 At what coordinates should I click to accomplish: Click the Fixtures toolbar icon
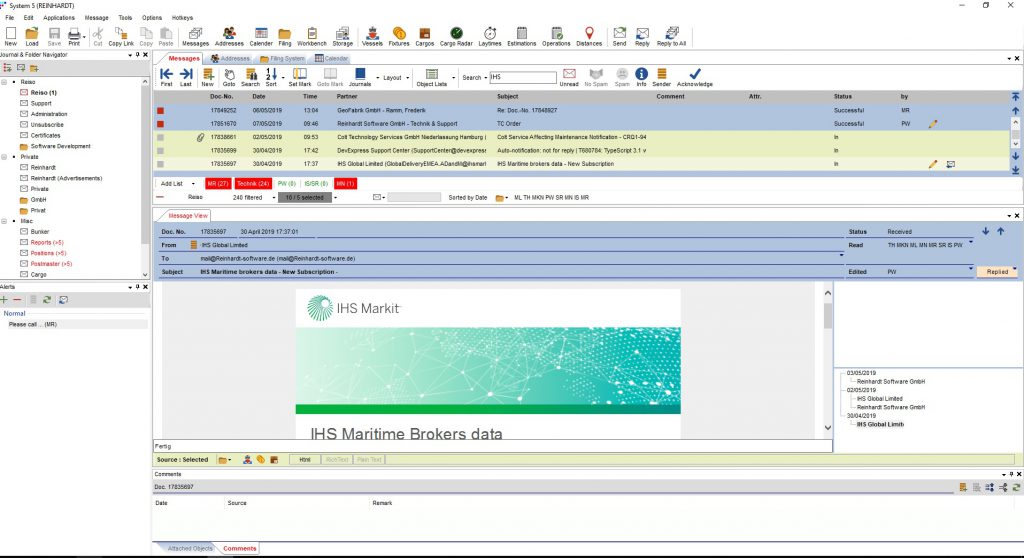tap(399, 36)
